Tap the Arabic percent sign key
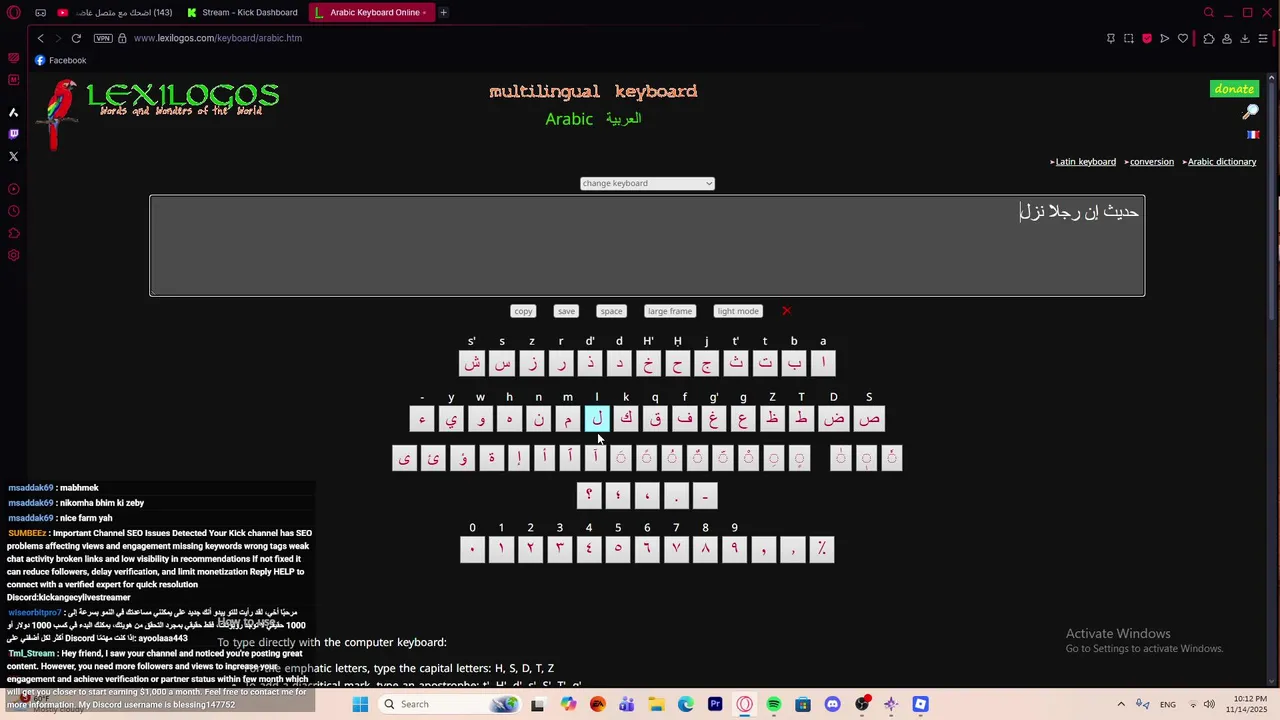 [822, 549]
